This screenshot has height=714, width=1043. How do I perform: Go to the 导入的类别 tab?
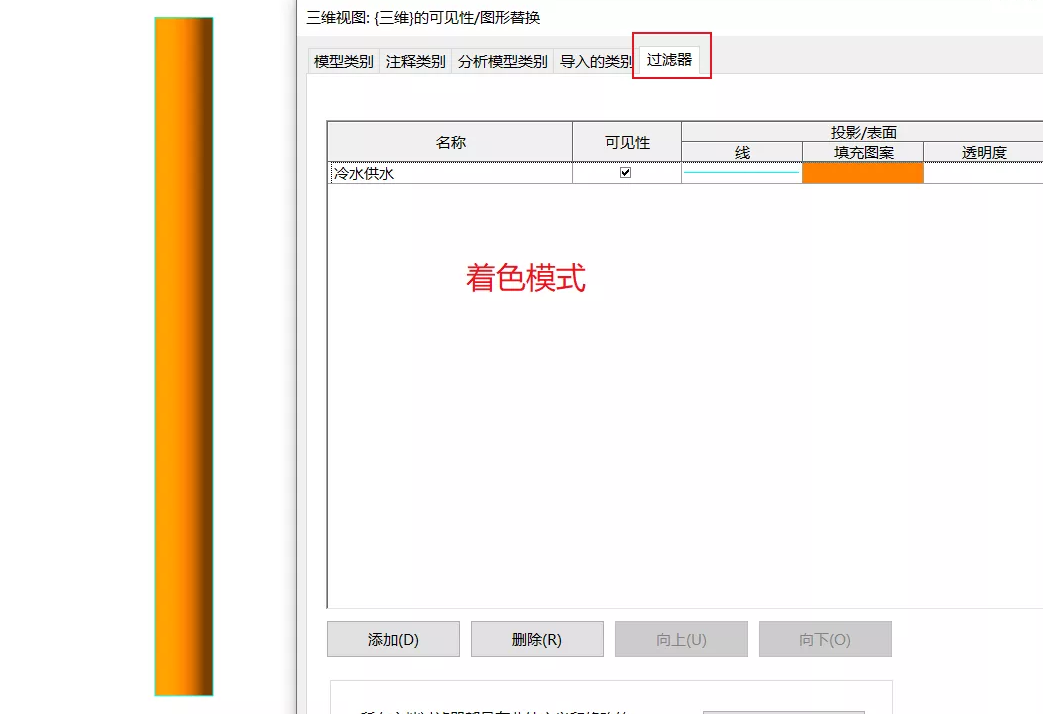[595, 61]
